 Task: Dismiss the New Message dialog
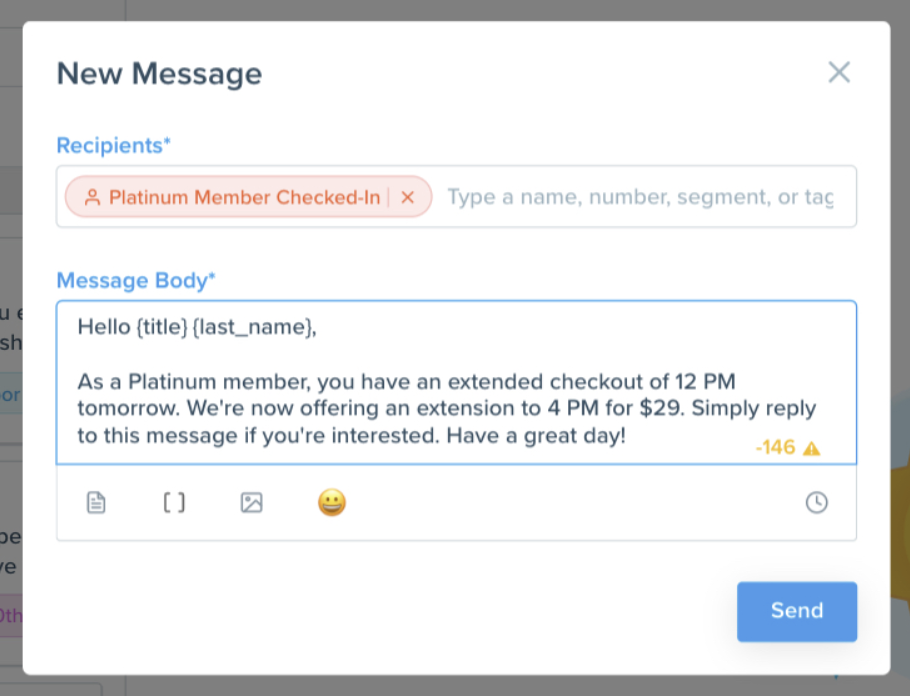point(838,72)
